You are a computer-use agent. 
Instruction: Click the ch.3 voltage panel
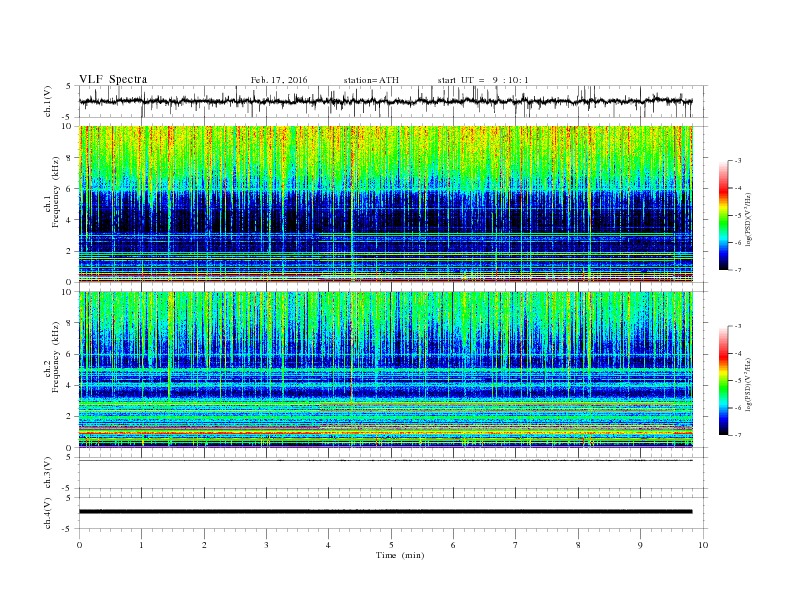coord(393,473)
